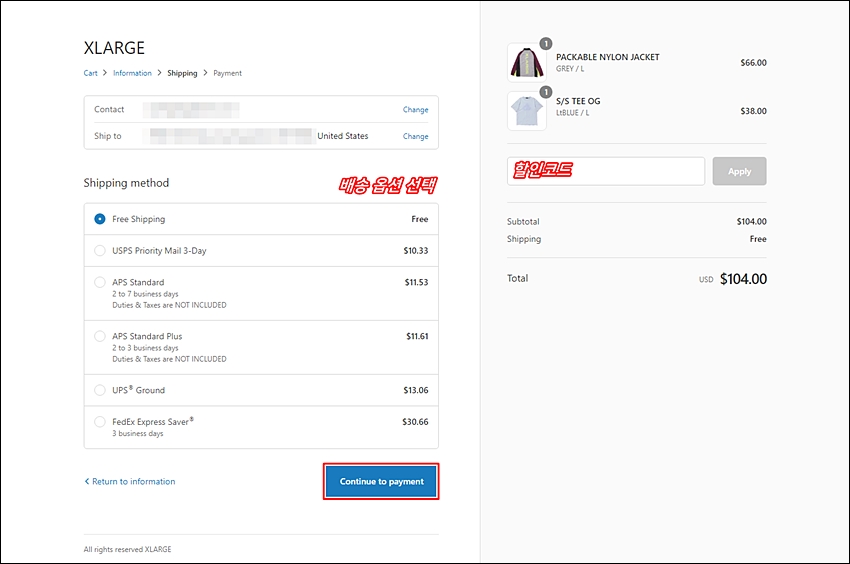Click quantity badge on nylon jacket

pyautogui.click(x=546, y=43)
